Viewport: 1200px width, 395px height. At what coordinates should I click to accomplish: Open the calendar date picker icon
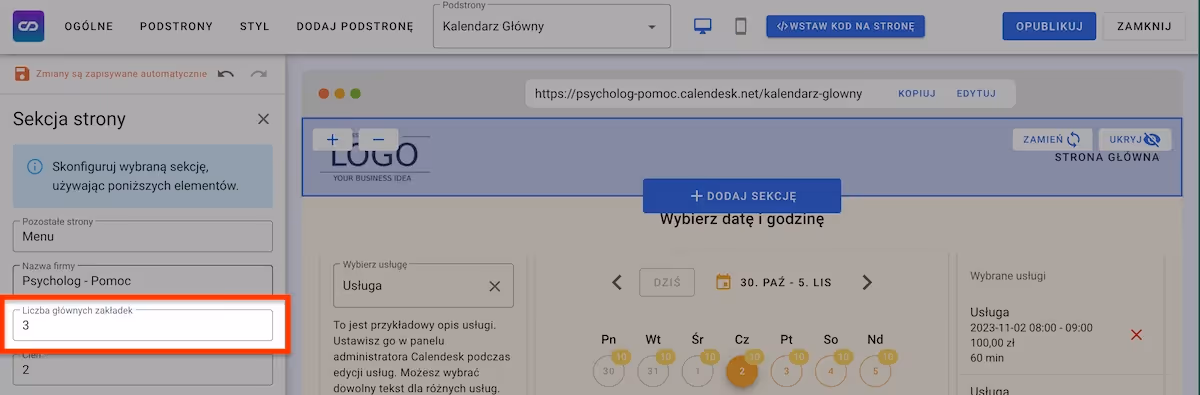(724, 283)
